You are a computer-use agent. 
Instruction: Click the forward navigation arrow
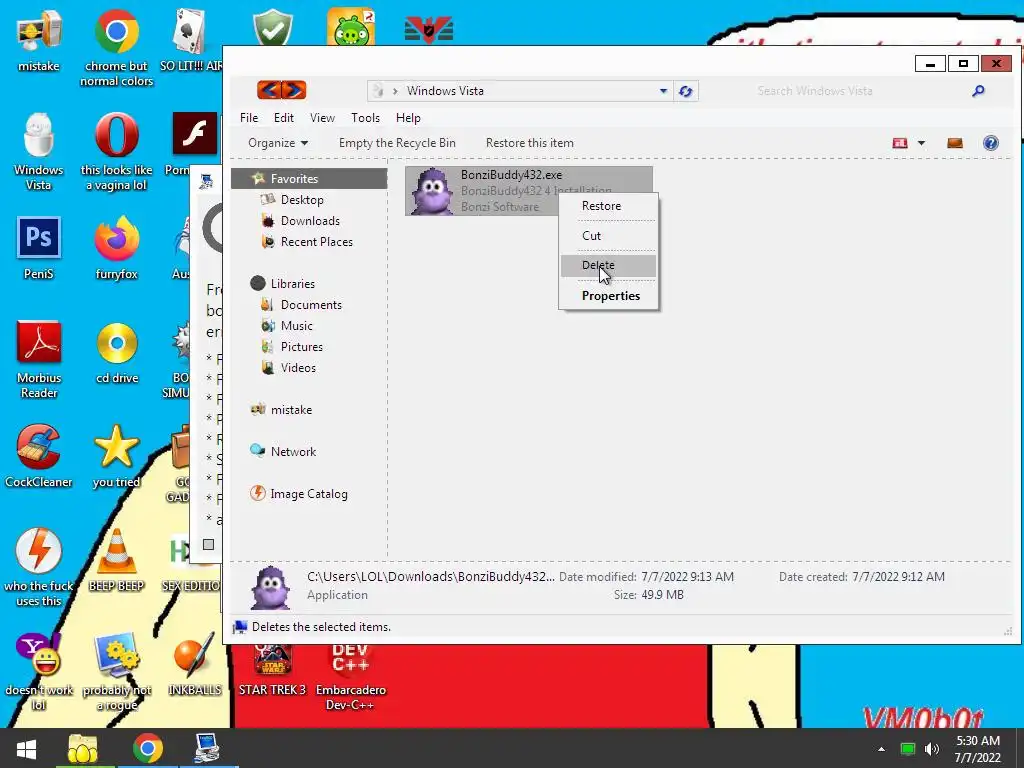tap(294, 89)
